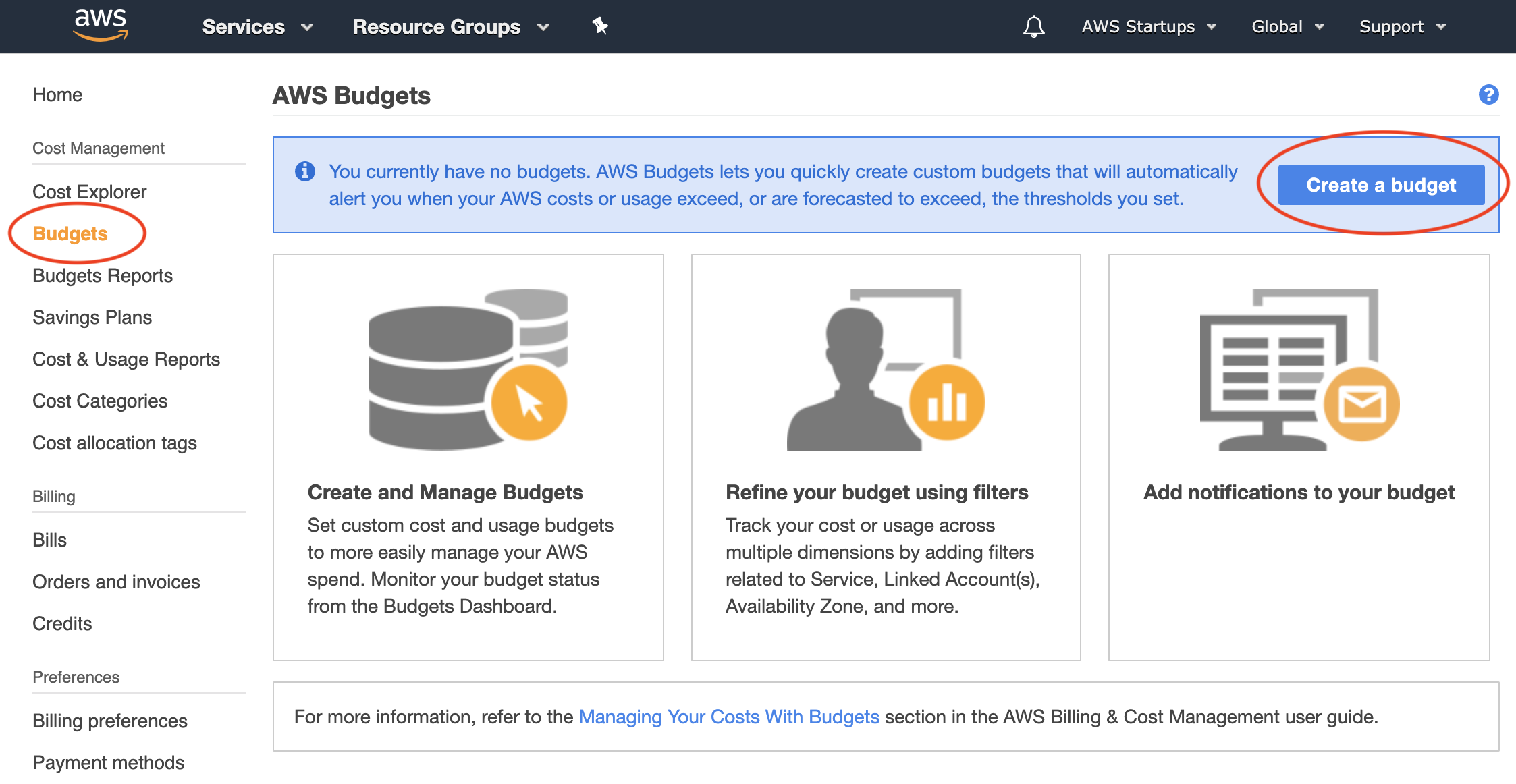Click the pin shortcut icon
This screenshot has width=1516, height=784.
[599, 26]
